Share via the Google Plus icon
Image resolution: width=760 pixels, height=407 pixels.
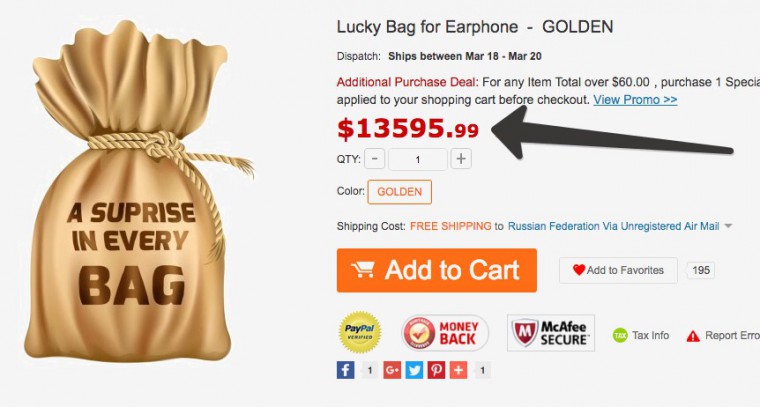(392, 370)
